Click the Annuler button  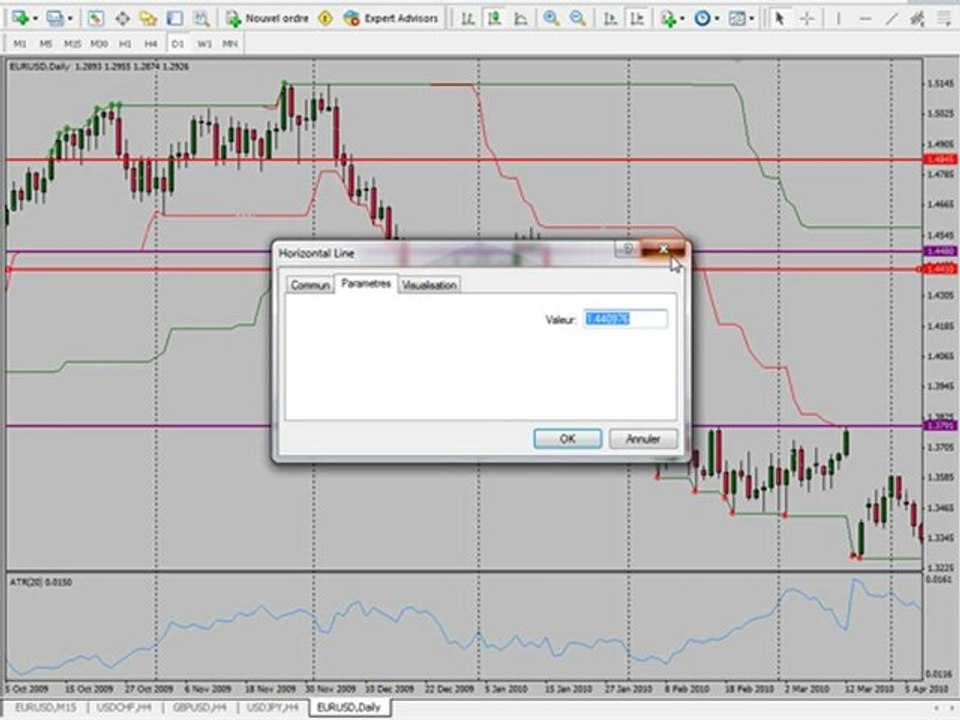coord(643,438)
